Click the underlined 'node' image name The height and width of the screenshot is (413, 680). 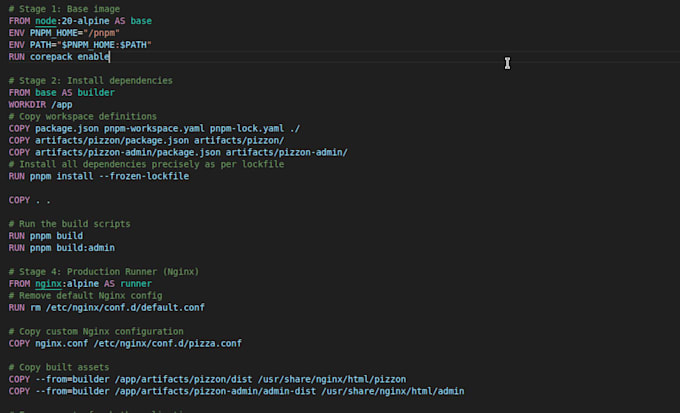[46, 21]
